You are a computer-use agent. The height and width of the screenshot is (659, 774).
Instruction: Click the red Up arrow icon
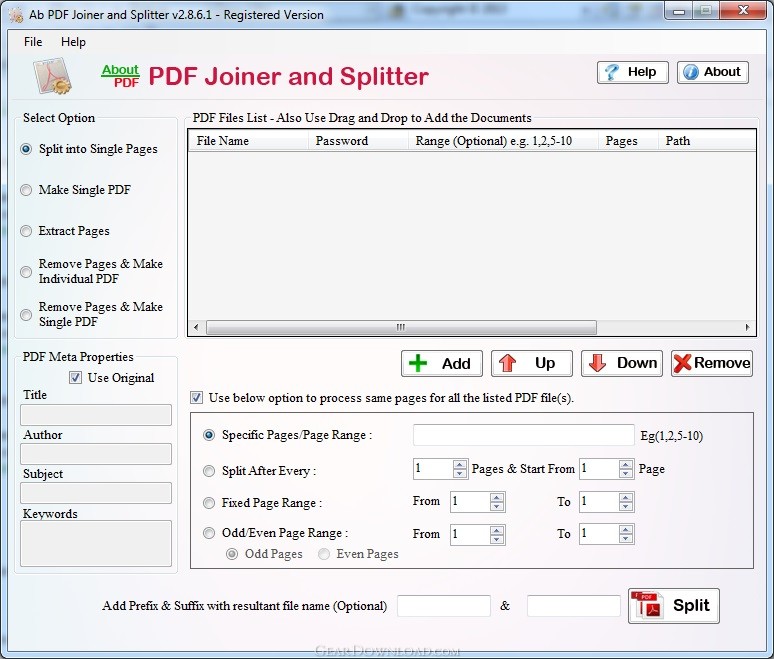[507, 363]
